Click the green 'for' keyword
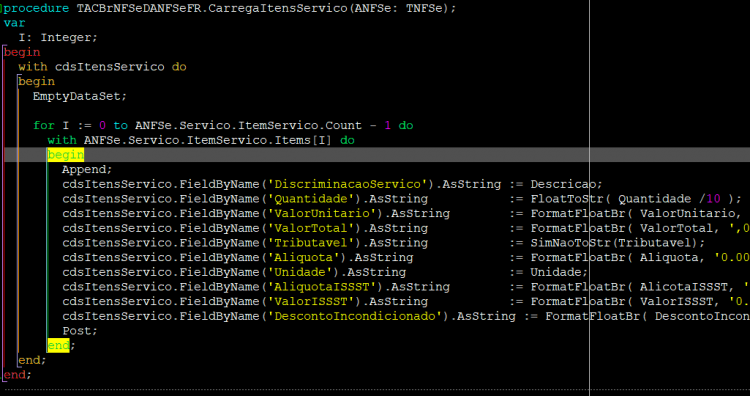The image size is (750, 396). tap(44, 125)
